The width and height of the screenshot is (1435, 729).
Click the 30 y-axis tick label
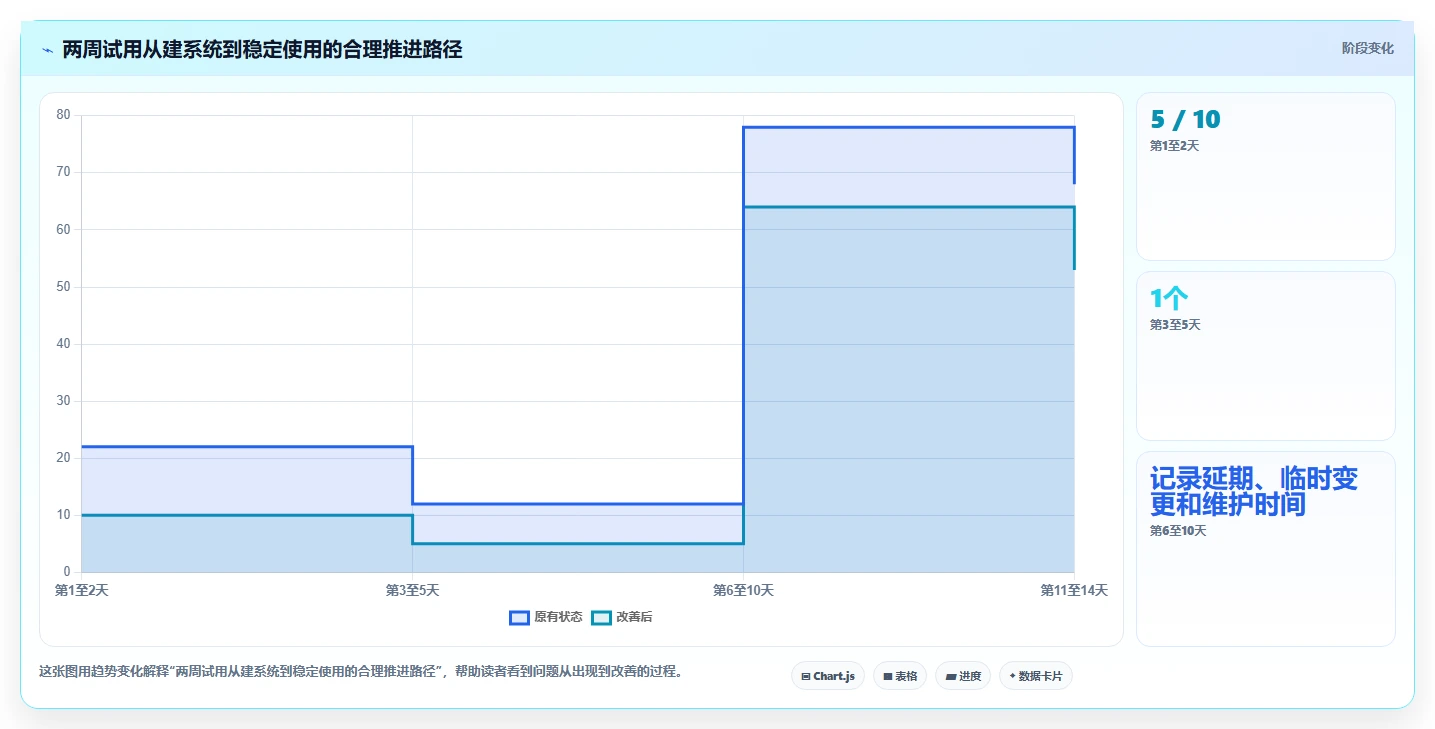point(63,401)
